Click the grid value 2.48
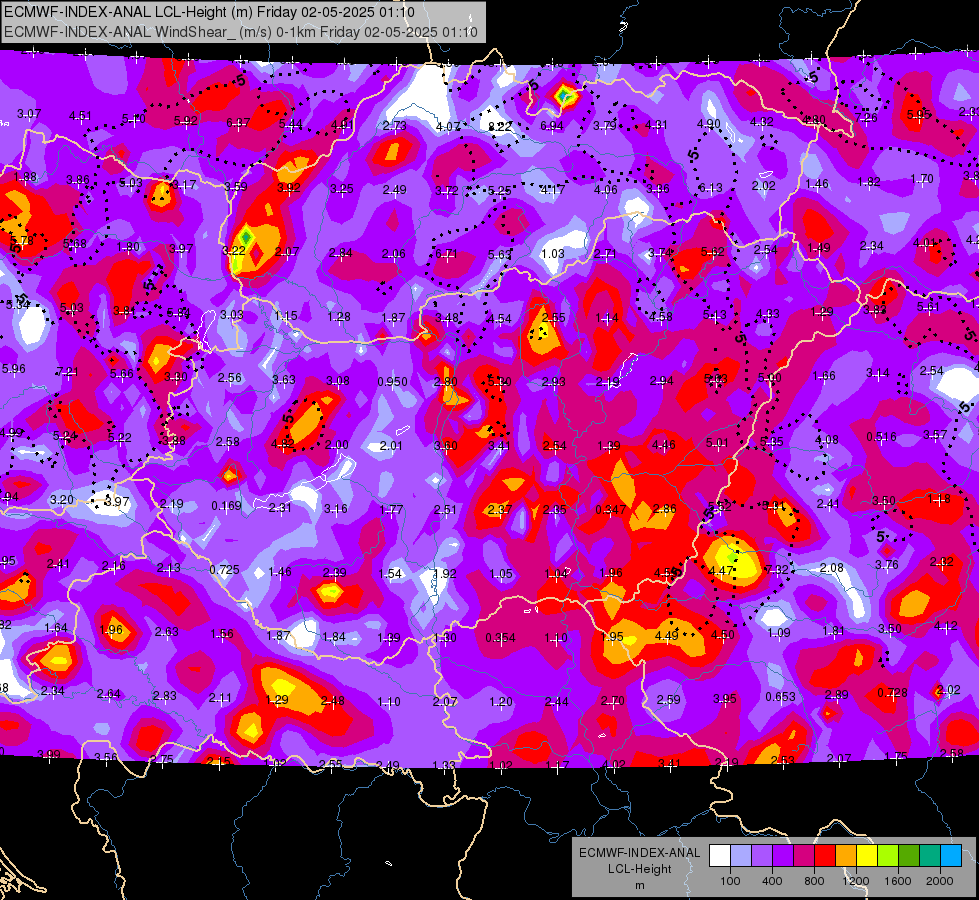Image resolution: width=979 pixels, height=900 pixels. 333,701
